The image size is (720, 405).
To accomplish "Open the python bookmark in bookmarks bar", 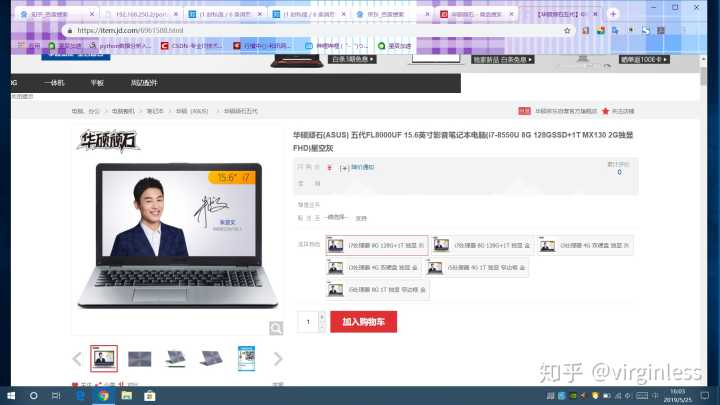I will pos(120,46).
